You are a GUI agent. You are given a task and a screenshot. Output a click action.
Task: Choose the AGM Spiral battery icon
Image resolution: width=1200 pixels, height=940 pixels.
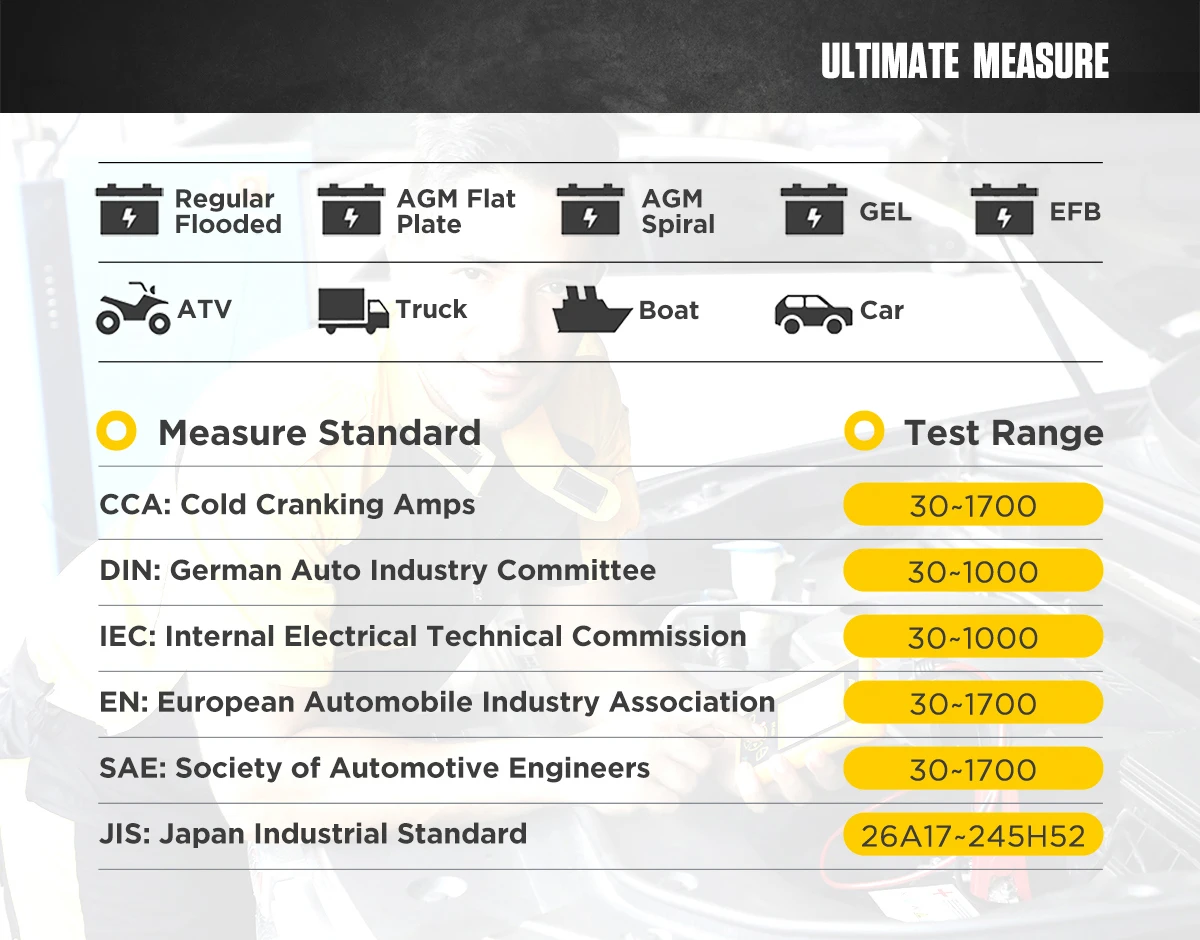(x=589, y=211)
